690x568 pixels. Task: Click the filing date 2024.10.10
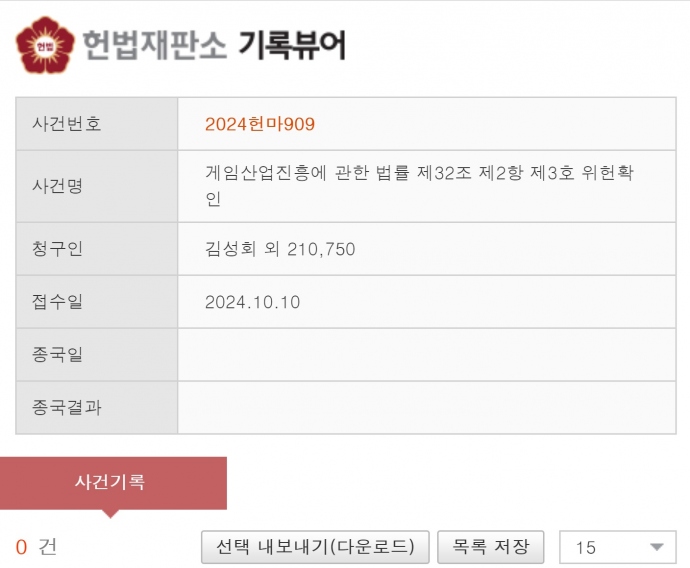(x=252, y=302)
